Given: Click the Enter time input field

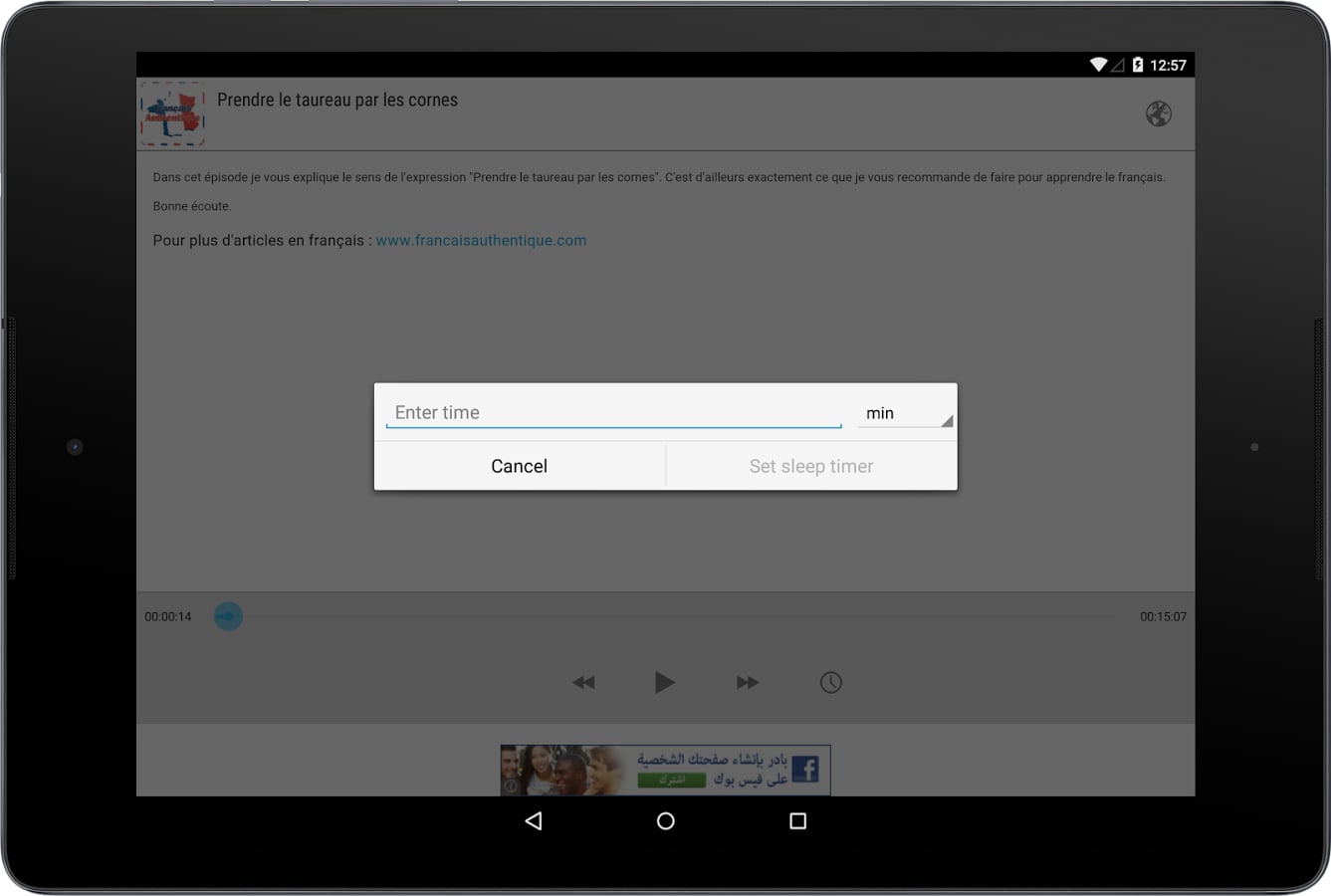Looking at the screenshot, I should point(613,412).
